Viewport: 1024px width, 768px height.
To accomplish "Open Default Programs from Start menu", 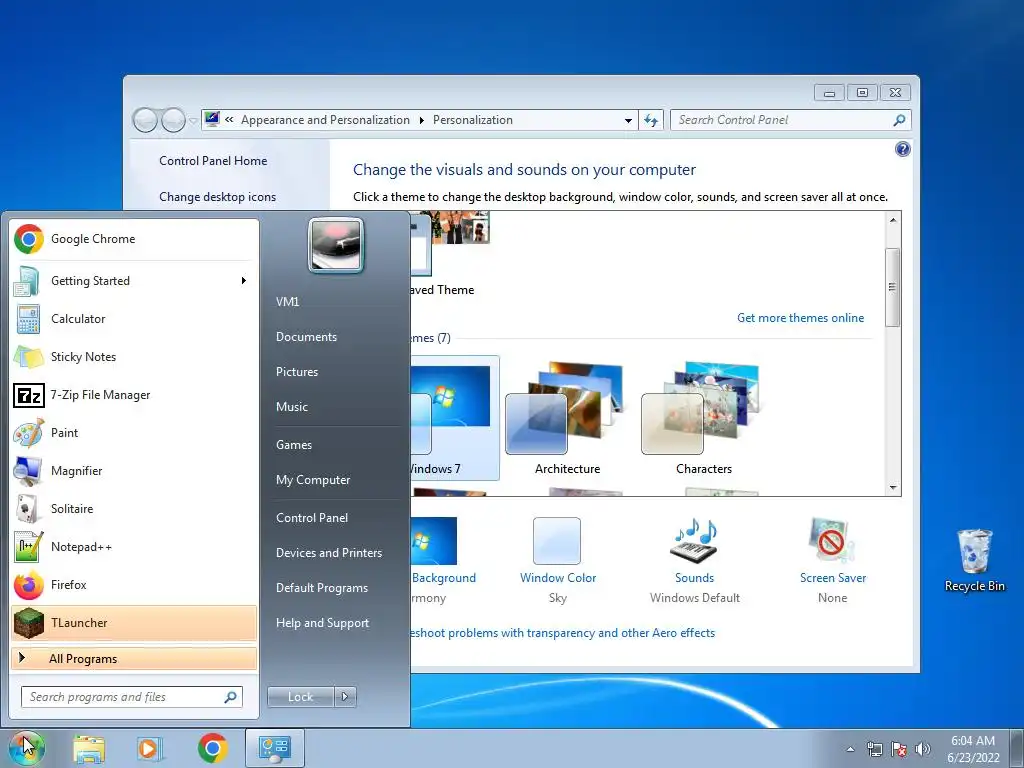I will [x=322, y=588].
